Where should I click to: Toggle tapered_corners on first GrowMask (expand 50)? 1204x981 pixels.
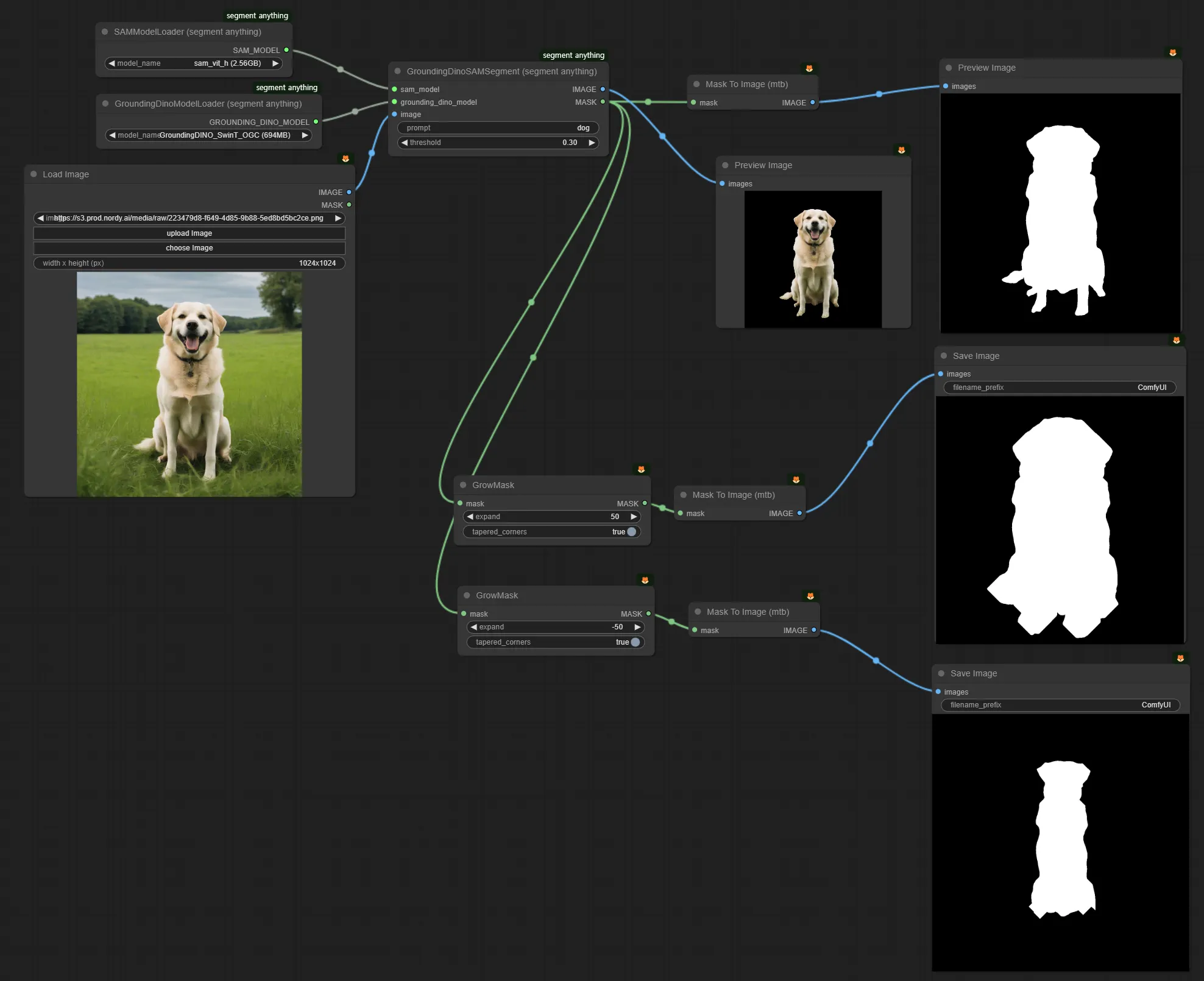pyautogui.click(x=631, y=532)
